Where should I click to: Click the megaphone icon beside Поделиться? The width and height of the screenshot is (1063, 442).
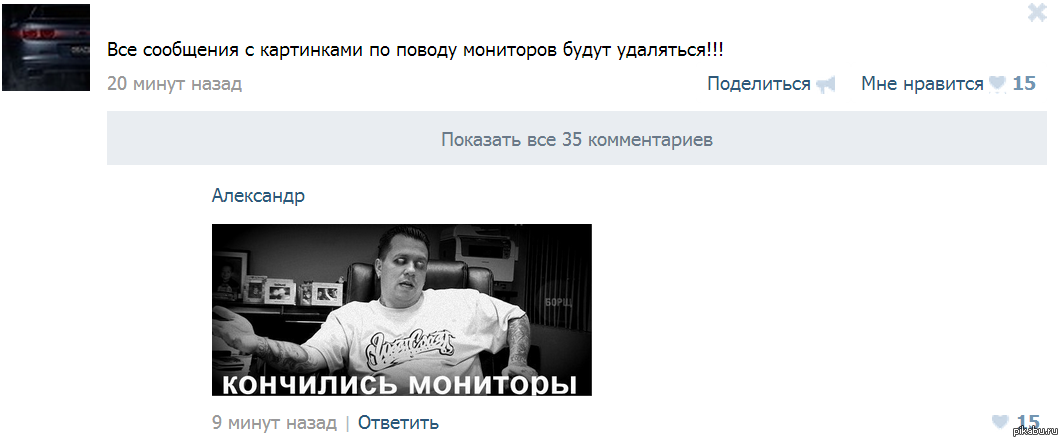tap(825, 85)
